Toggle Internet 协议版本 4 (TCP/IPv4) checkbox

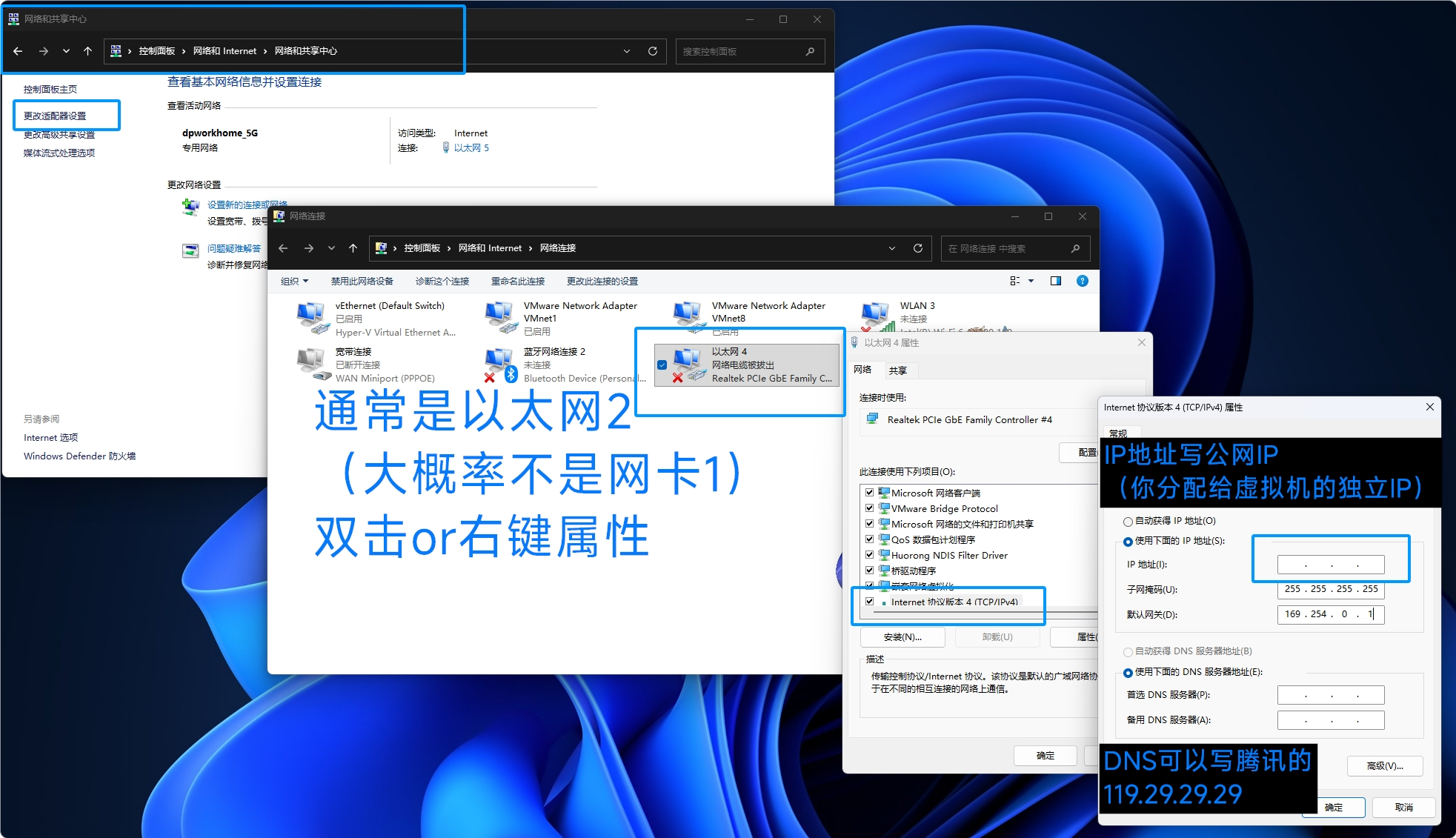tap(869, 602)
